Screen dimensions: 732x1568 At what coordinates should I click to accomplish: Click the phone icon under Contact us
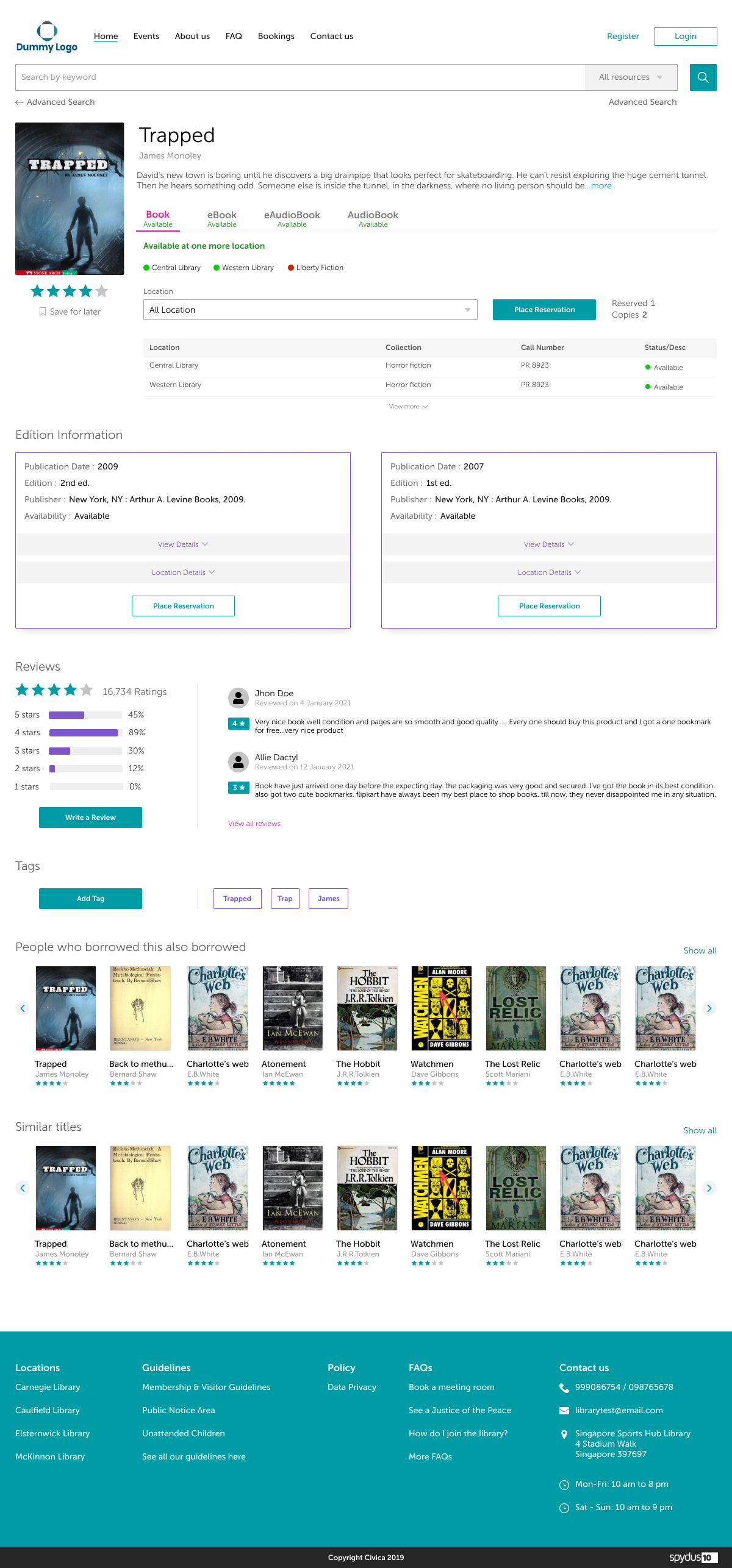point(564,1388)
